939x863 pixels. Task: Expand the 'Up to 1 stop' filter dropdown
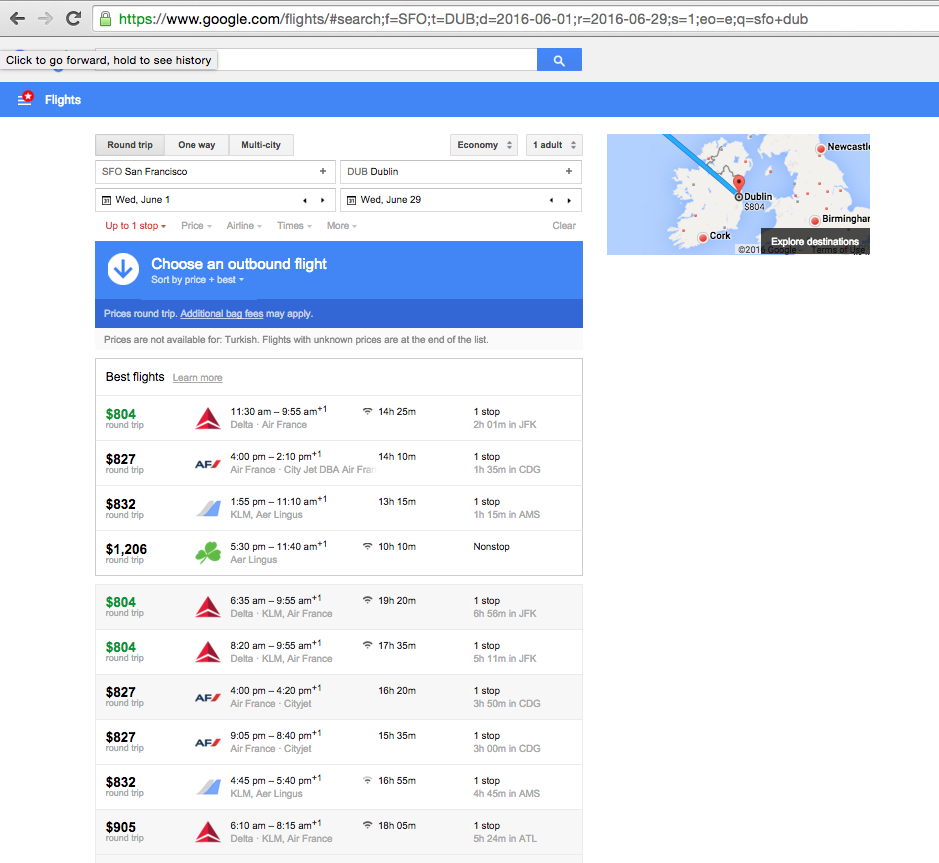pos(135,226)
